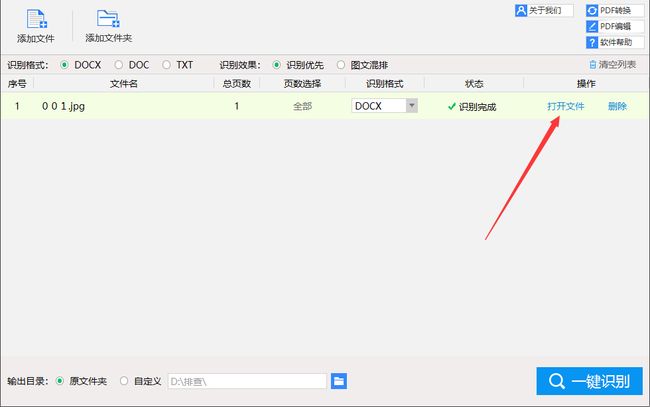
Task: Choose 图文混排 recognition effect
Action: [341, 65]
